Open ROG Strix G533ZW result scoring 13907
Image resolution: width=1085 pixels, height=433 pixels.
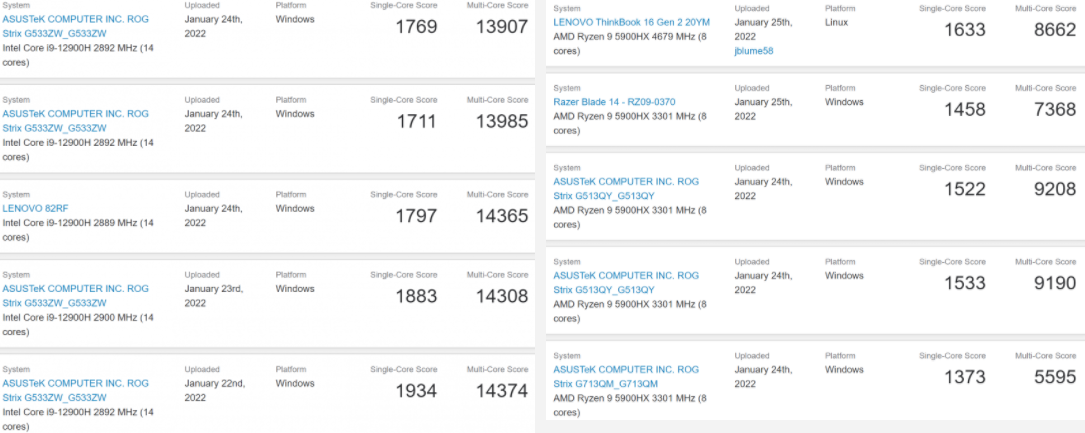coord(75,26)
